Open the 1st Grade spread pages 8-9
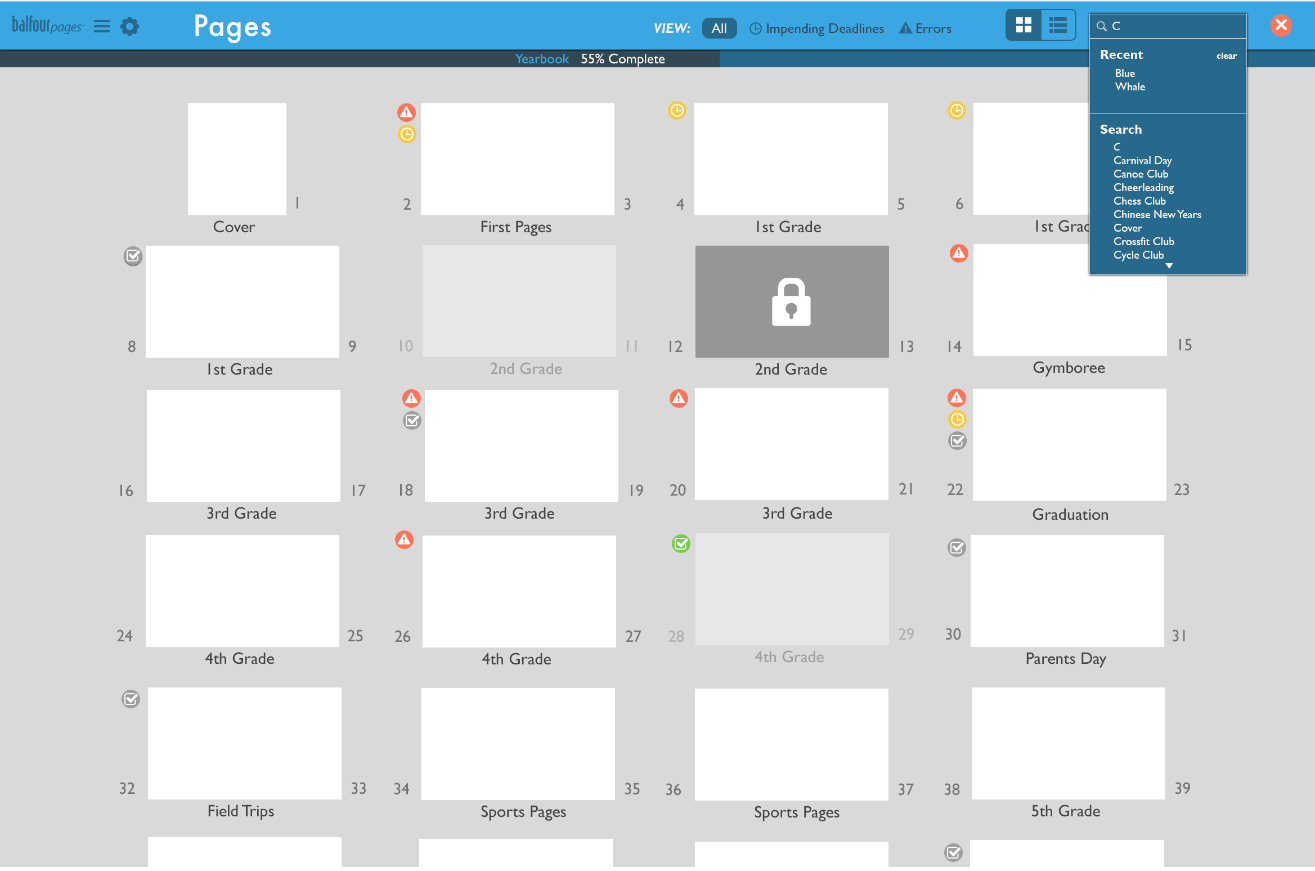Image resolution: width=1315 pixels, height=871 pixels. (x=242, y=302)
